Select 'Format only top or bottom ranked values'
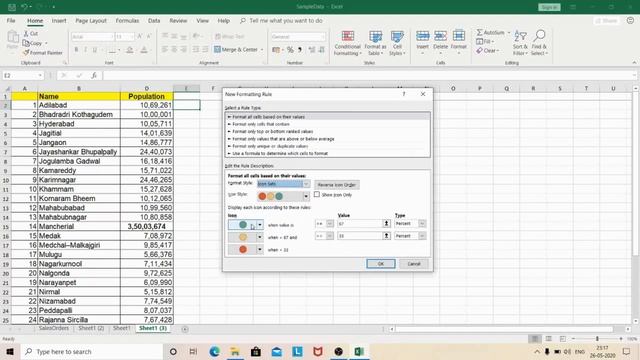 pos(328,131)
